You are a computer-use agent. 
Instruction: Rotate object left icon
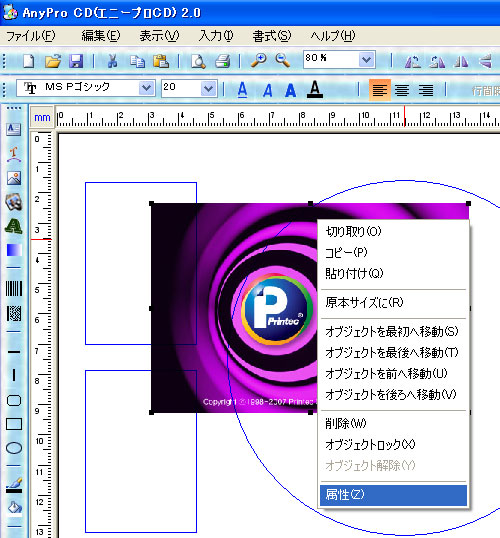(x=412, y=61)
